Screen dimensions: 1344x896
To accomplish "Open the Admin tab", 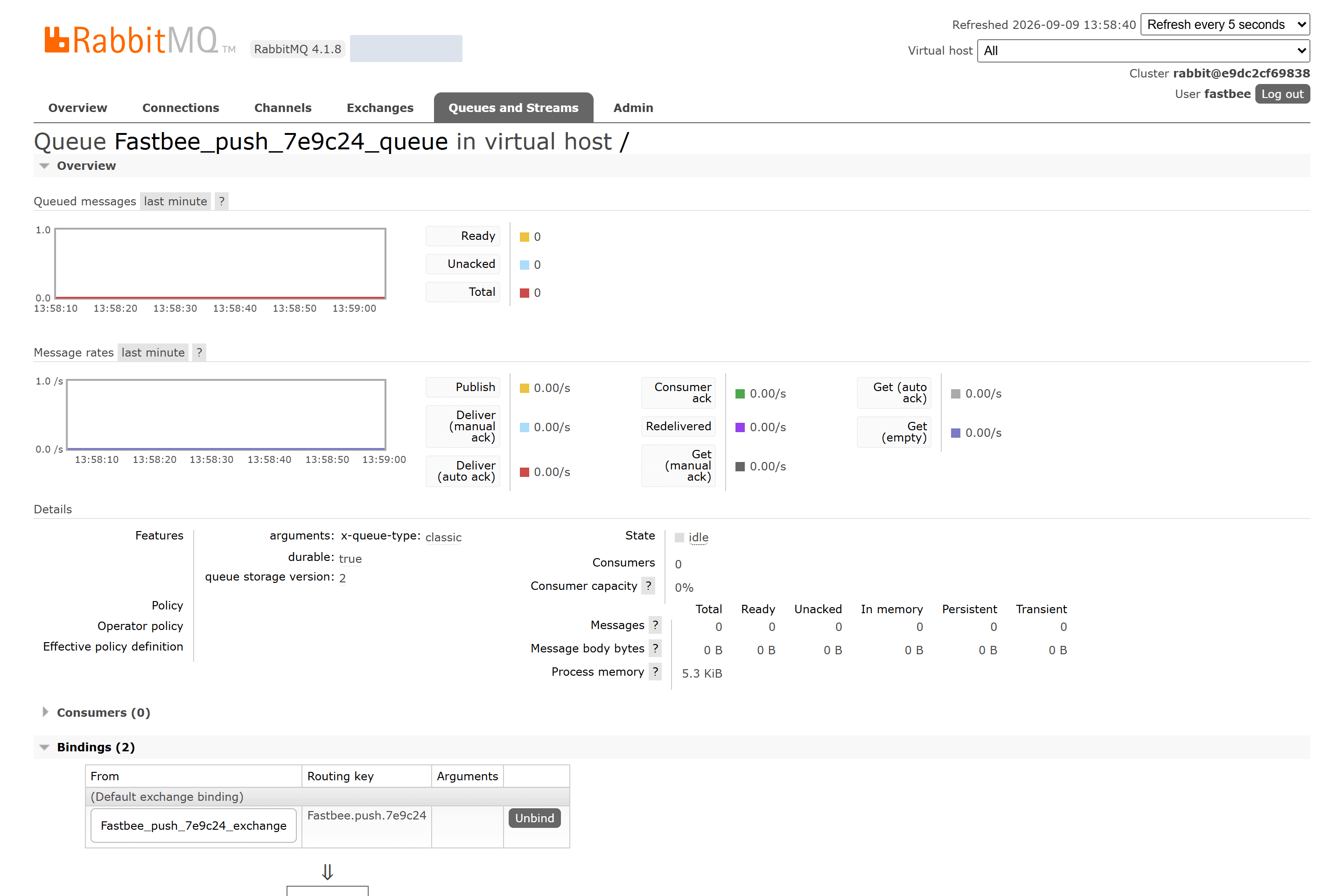I will 633,108.
